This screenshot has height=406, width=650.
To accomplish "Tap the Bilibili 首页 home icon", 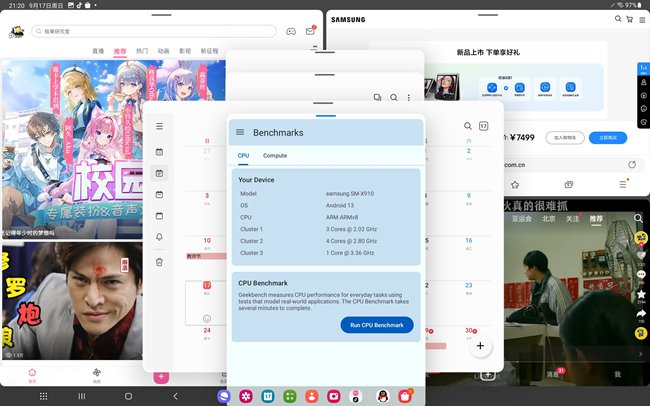I will point(32,374).
